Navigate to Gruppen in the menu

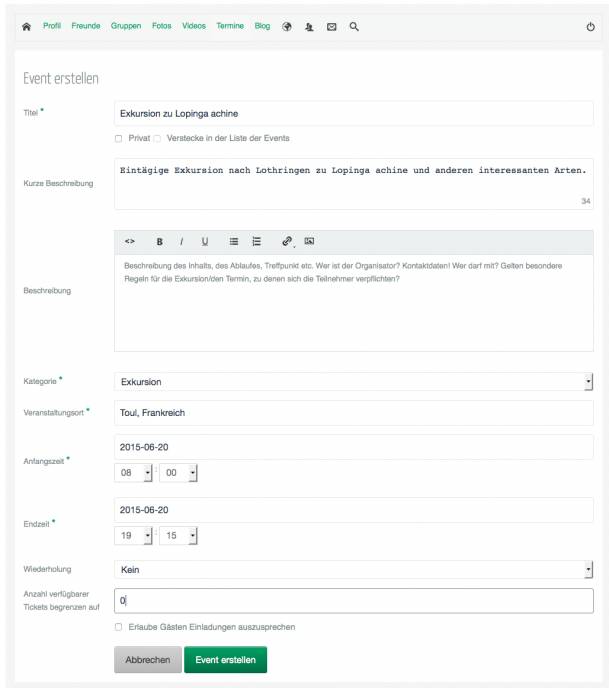pyautogui.click(x=126, y=26)
